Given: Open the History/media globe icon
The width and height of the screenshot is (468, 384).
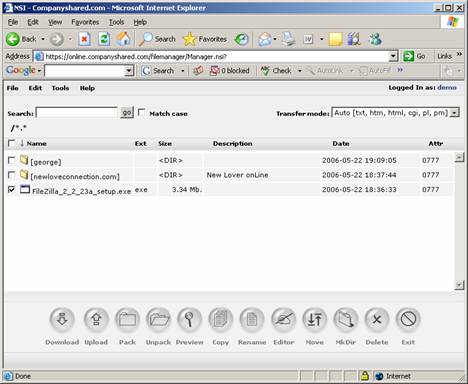Looking at the screenshot, I should [241, 39].
